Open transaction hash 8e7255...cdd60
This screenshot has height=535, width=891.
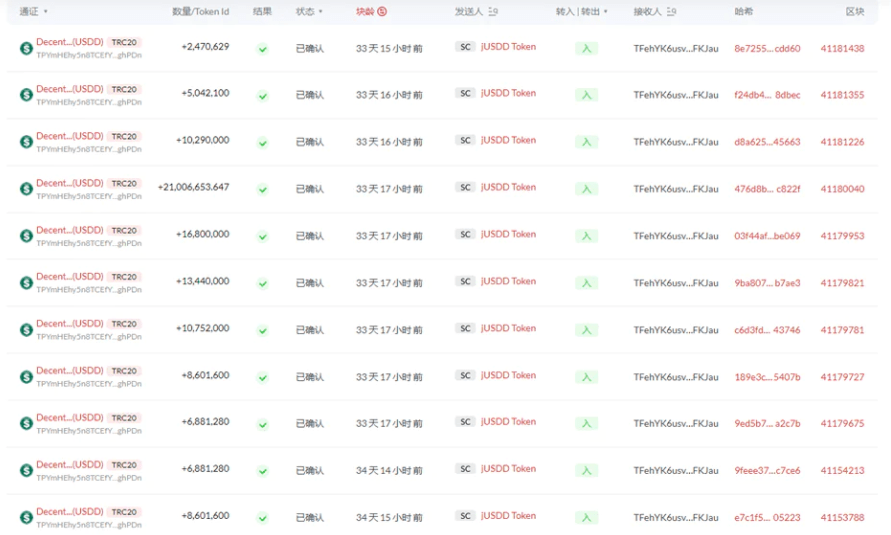click(x=767, y=48)
